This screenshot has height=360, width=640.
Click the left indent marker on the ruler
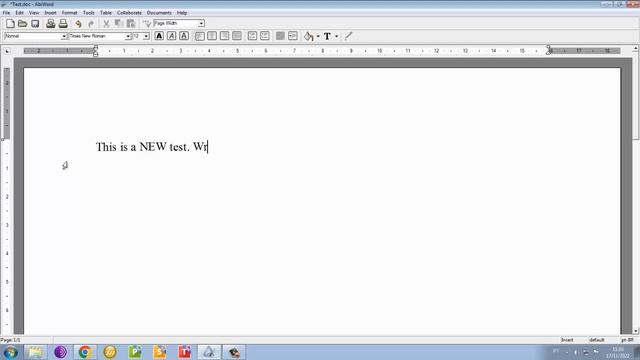(96, 51)
